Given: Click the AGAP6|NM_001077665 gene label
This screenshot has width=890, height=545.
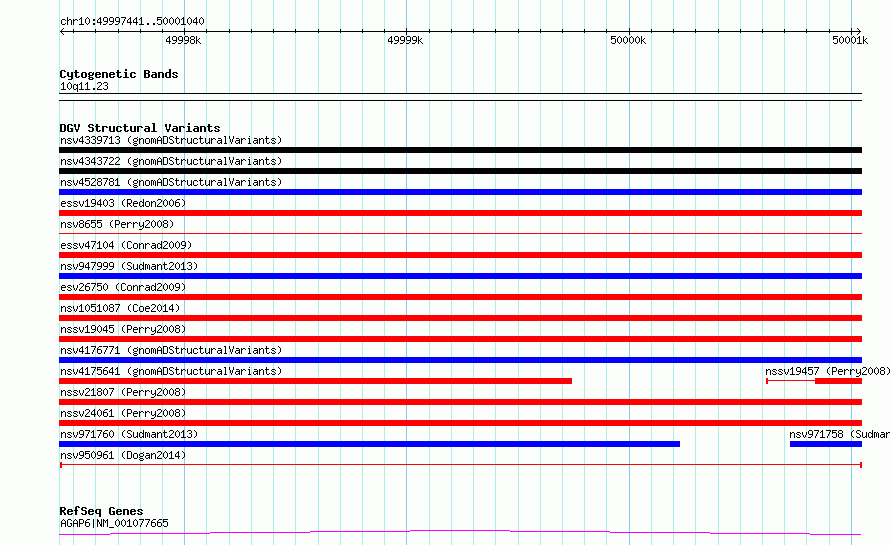Looking at the screenshot, I should coord(114,523).
